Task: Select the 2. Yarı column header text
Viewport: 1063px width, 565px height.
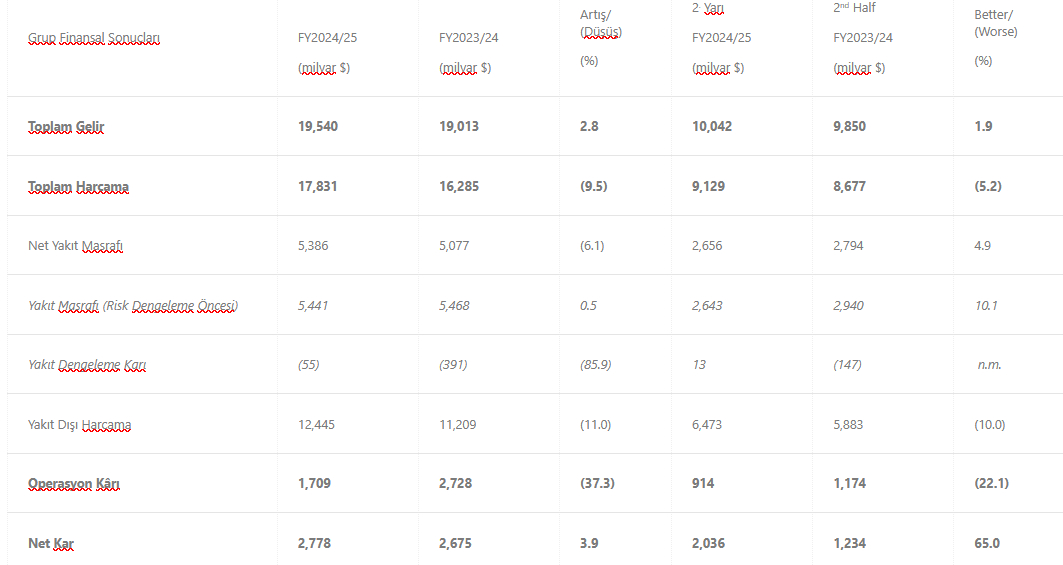Action: [708, 8]
